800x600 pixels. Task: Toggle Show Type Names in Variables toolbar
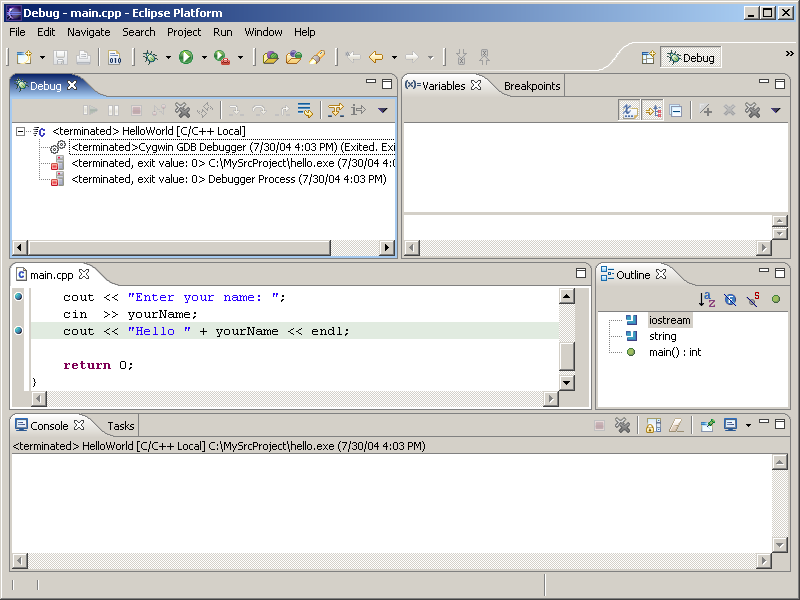click(x=629, y=110)
